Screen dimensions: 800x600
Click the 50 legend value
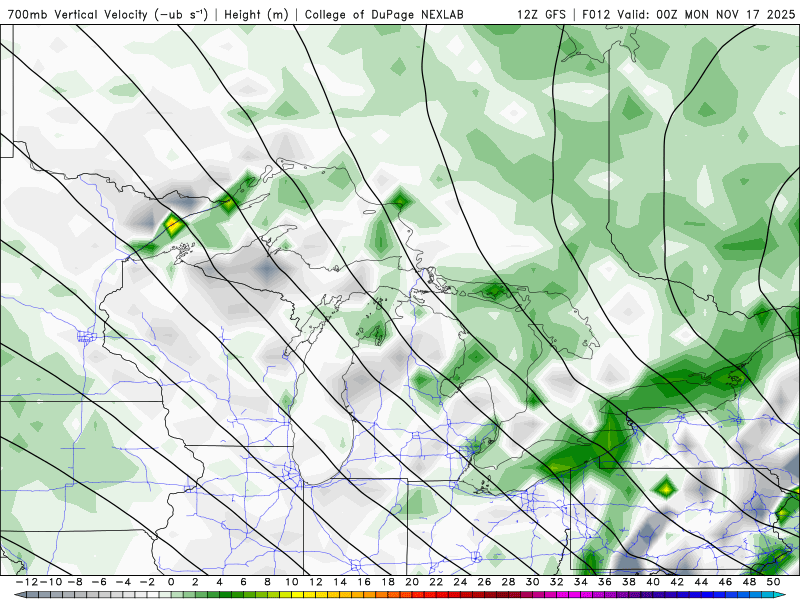coord(773,582)
